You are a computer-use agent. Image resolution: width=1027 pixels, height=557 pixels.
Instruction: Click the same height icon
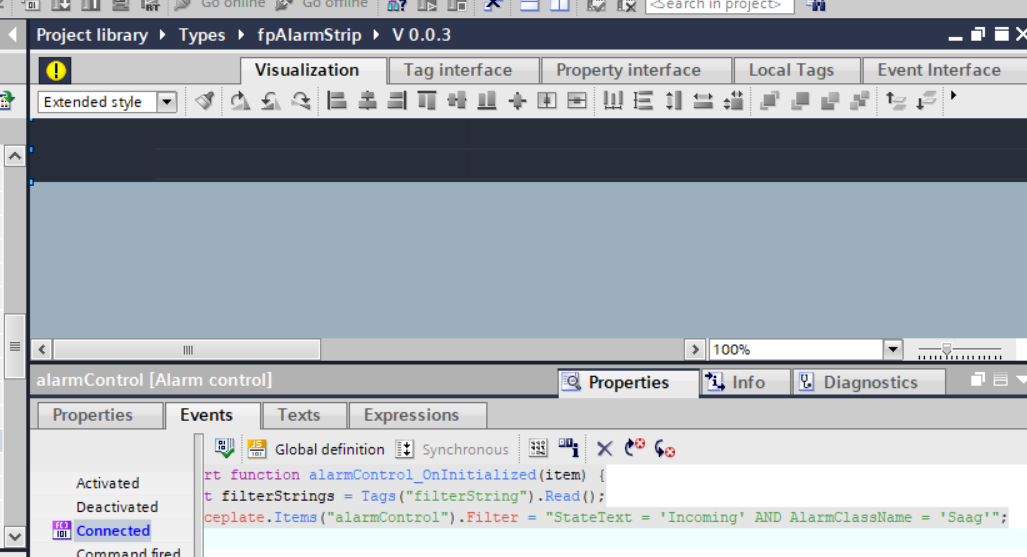pos(673,101)
